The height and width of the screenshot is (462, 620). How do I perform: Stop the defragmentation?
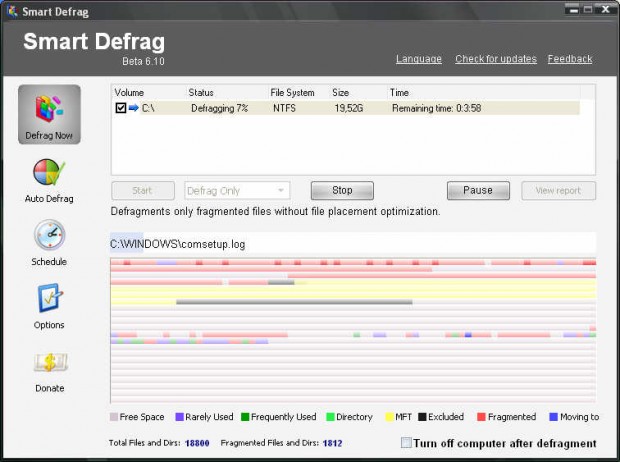342,190
